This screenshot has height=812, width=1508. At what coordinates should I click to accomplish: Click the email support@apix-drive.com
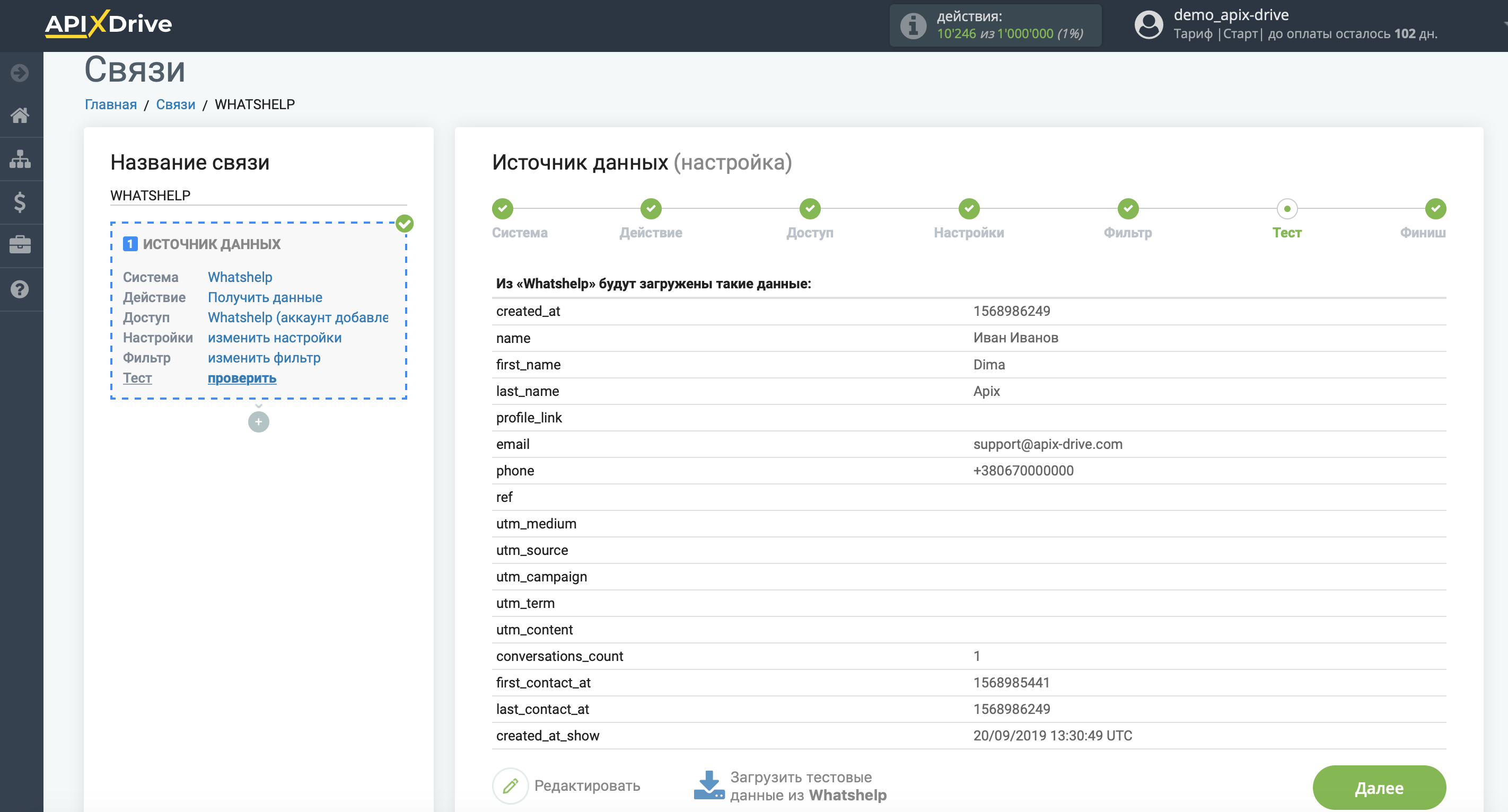coord(1048,444)
